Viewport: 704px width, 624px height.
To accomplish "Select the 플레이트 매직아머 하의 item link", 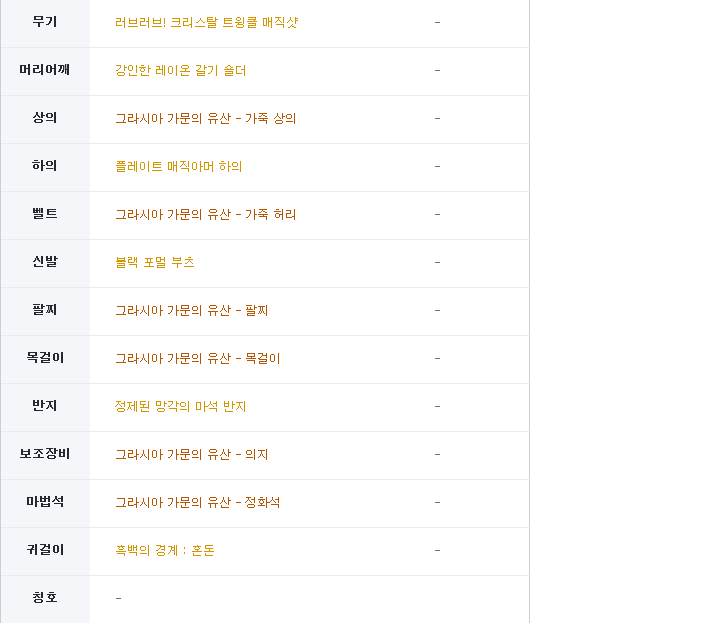I will click(178, 167).
